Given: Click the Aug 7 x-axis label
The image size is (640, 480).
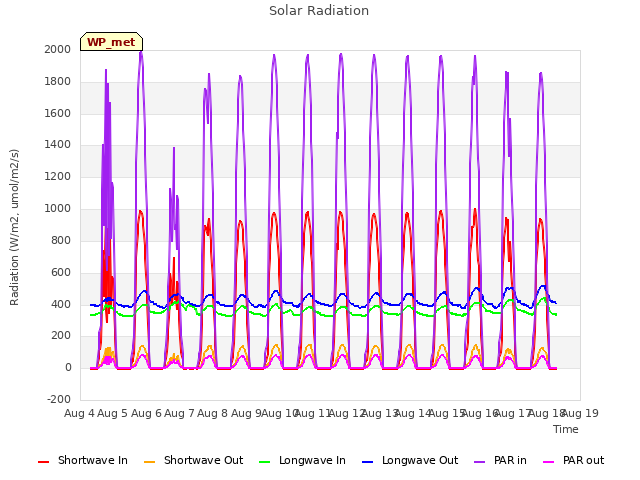Looking at the screenshot, I should (179, 413).
